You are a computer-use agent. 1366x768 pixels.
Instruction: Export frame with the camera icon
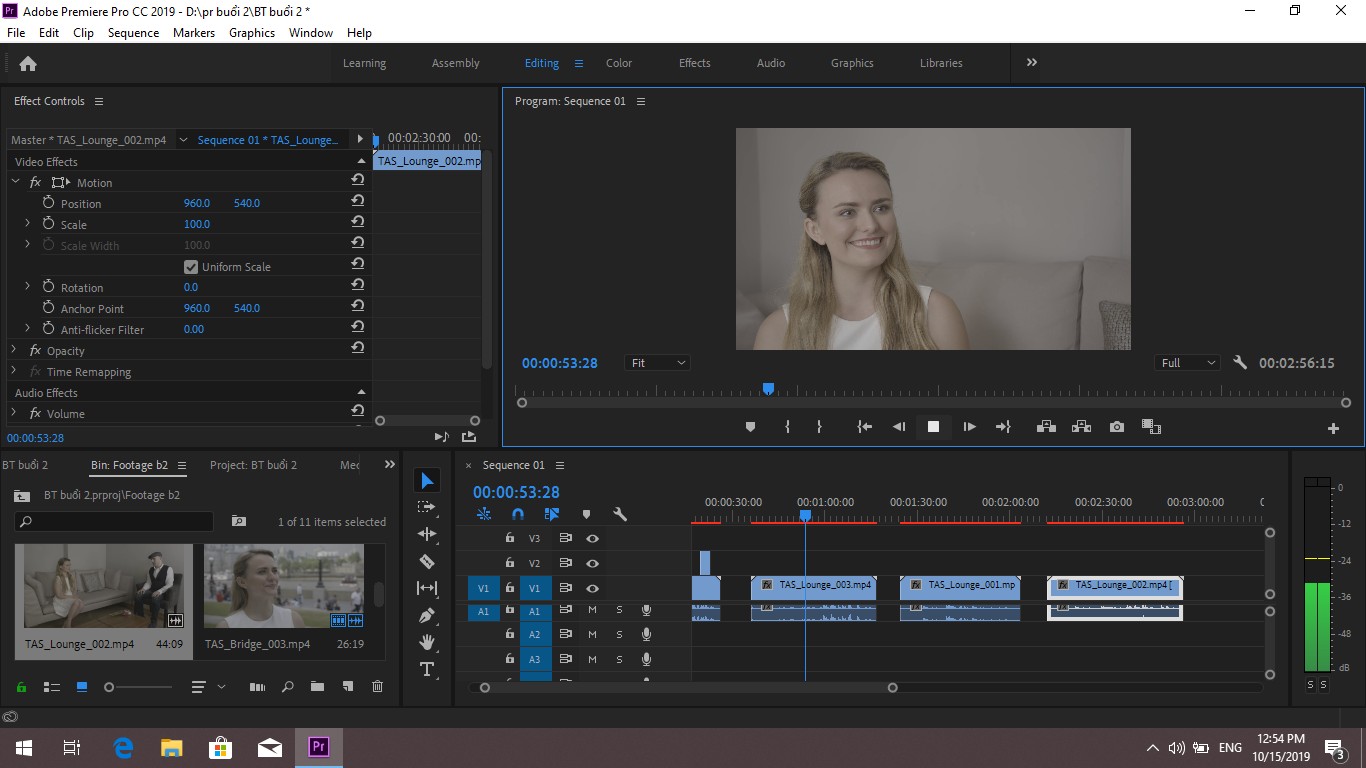(1117, 427)
